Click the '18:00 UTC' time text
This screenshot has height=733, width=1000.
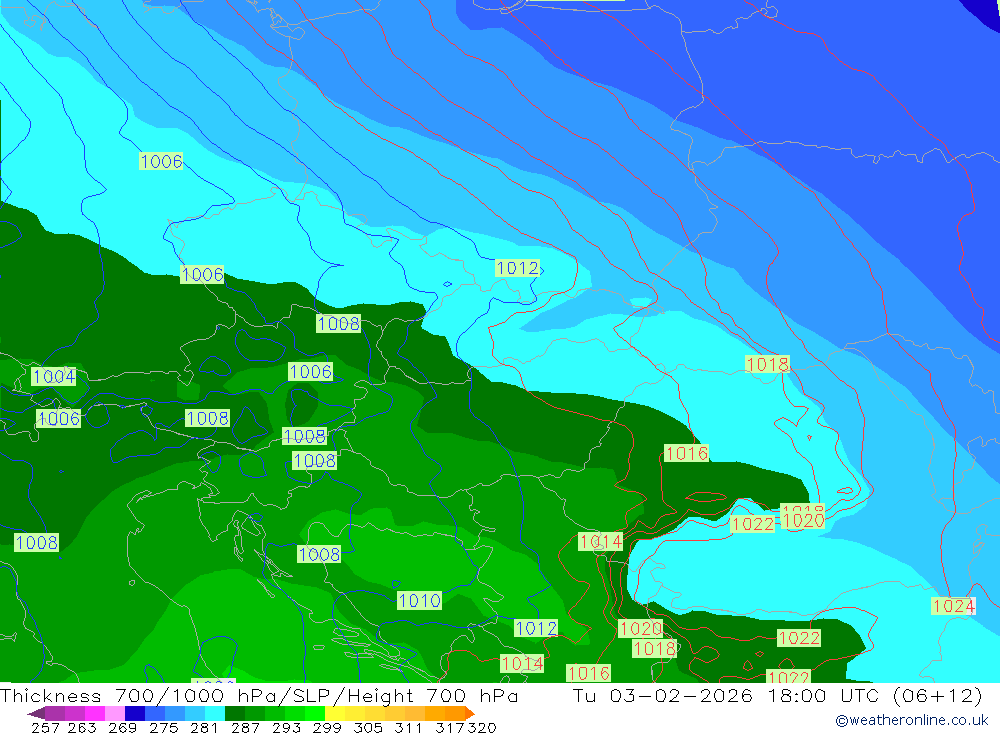click(x=823, y=695)
